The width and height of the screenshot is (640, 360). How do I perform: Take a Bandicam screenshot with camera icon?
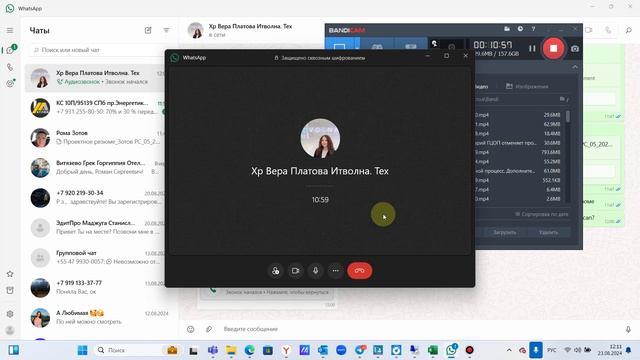(x=575, y=49)
